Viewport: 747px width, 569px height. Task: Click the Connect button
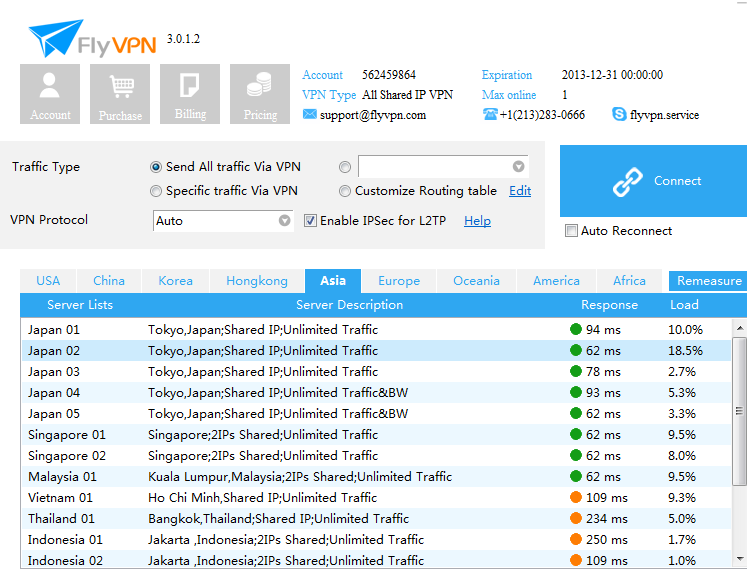(x=654, y=181)
